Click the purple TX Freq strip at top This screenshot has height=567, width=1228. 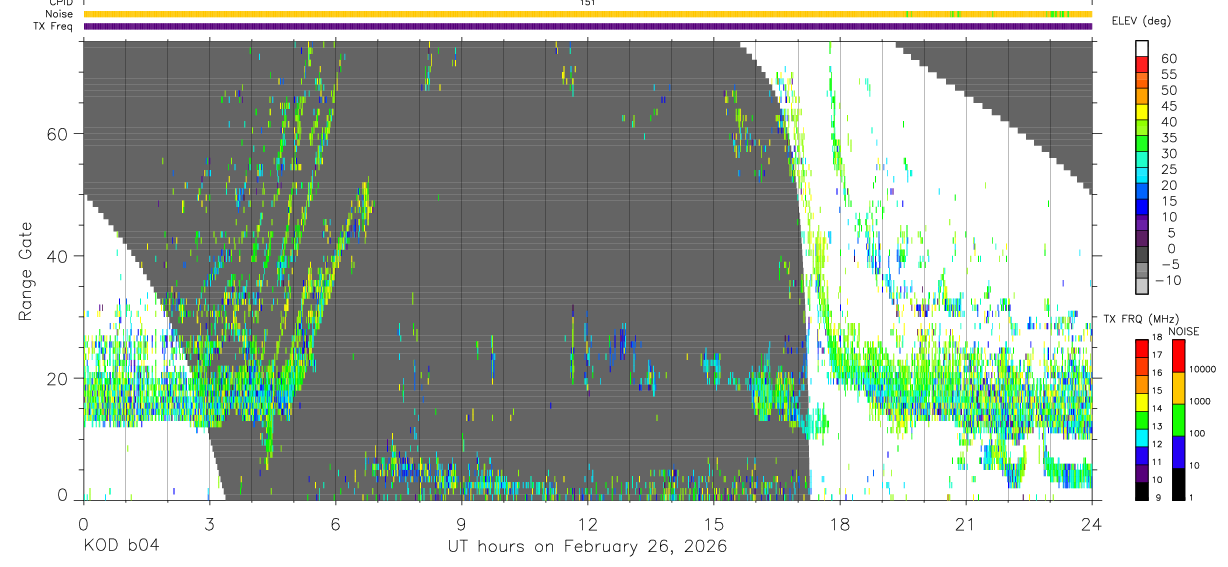point(588,26)
